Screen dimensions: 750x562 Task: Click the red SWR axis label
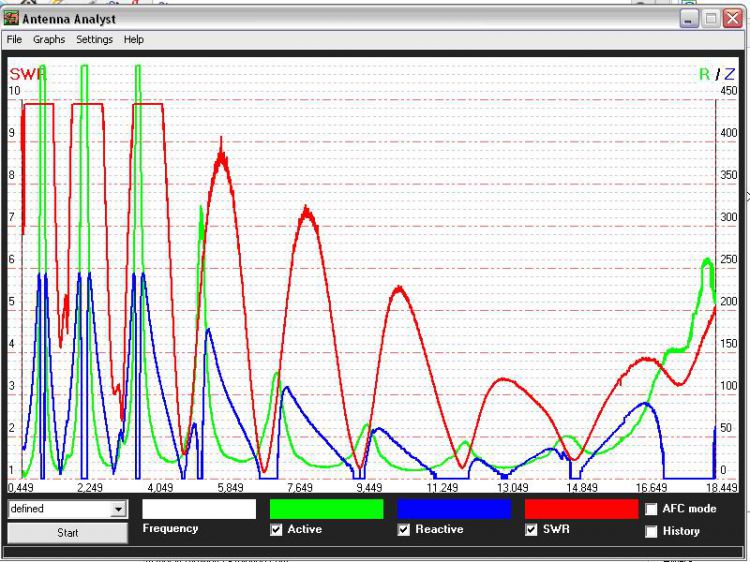click(x=27, y=74)
